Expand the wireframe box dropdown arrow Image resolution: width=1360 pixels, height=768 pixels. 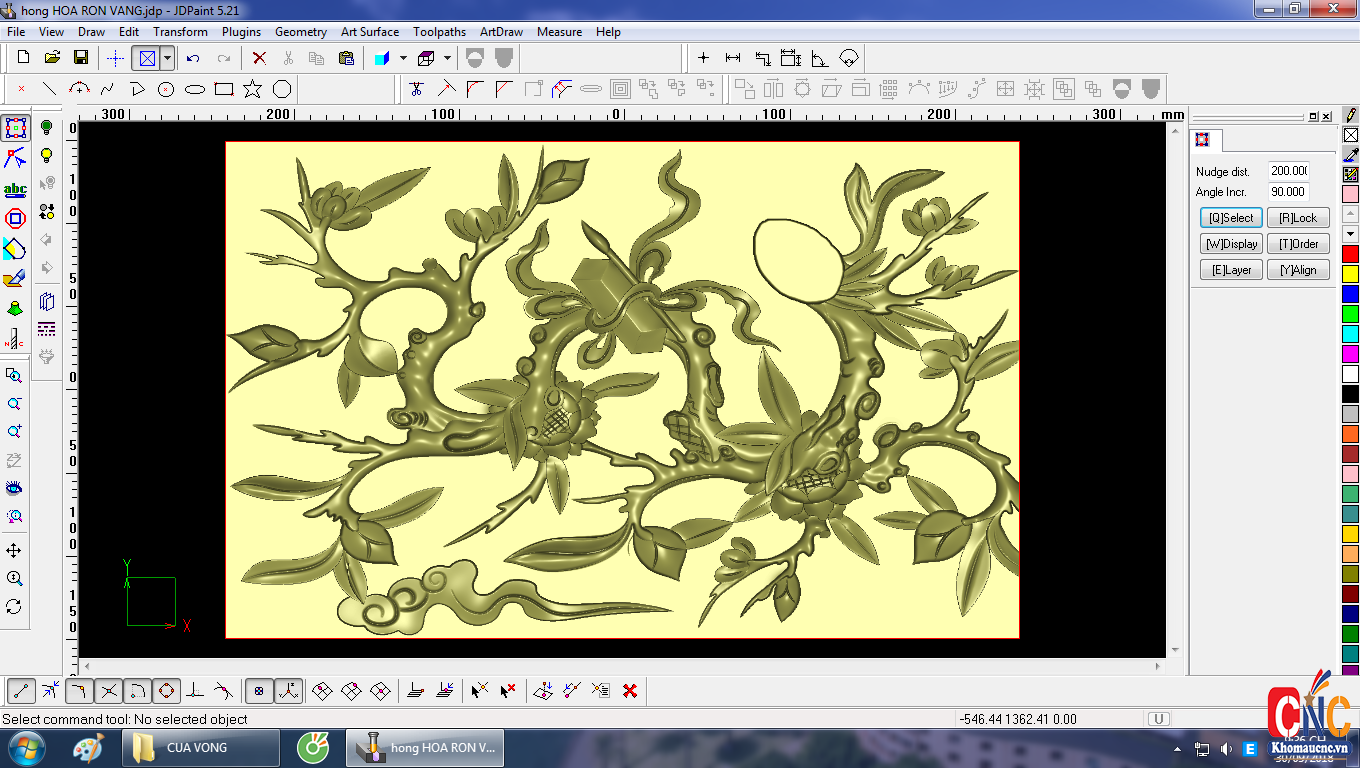[x=447, y=58]
